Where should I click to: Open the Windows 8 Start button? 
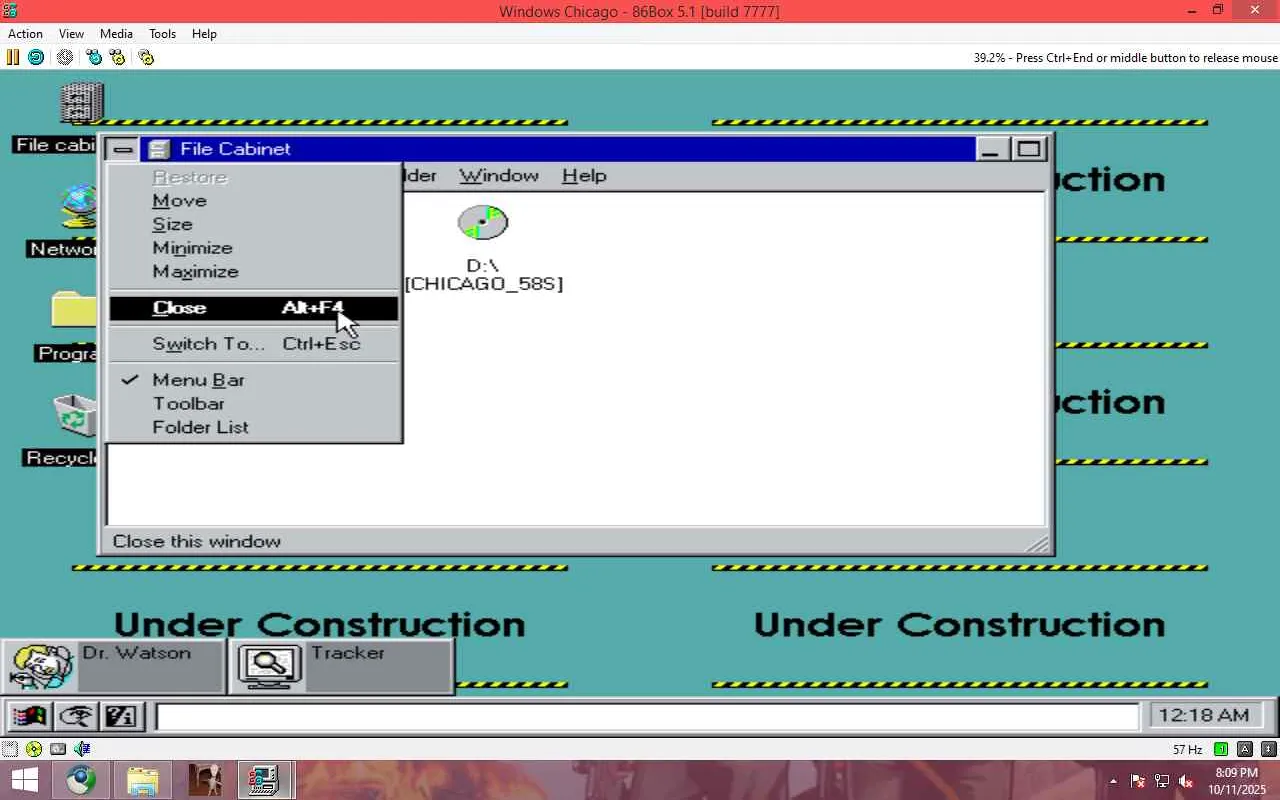click(x=24, y=780)
